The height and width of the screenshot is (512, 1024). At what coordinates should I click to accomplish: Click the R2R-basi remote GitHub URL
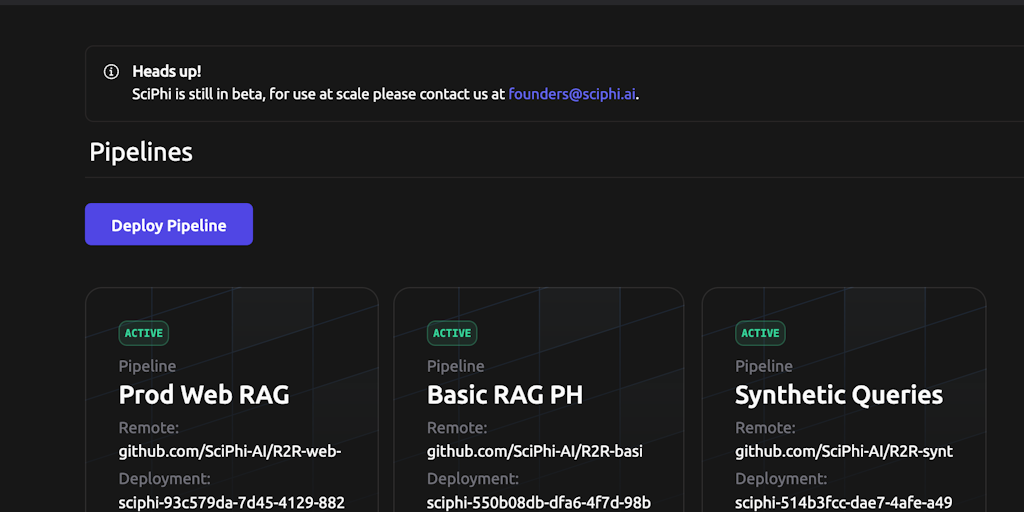534,451
